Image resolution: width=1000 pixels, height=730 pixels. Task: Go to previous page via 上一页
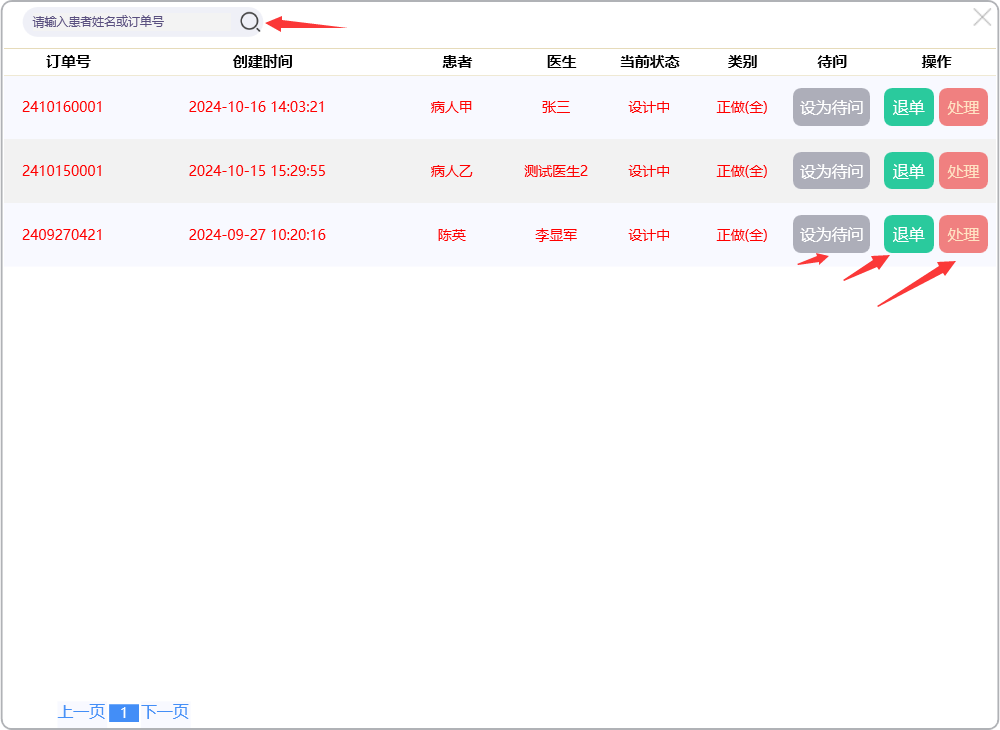click(81, 712)
